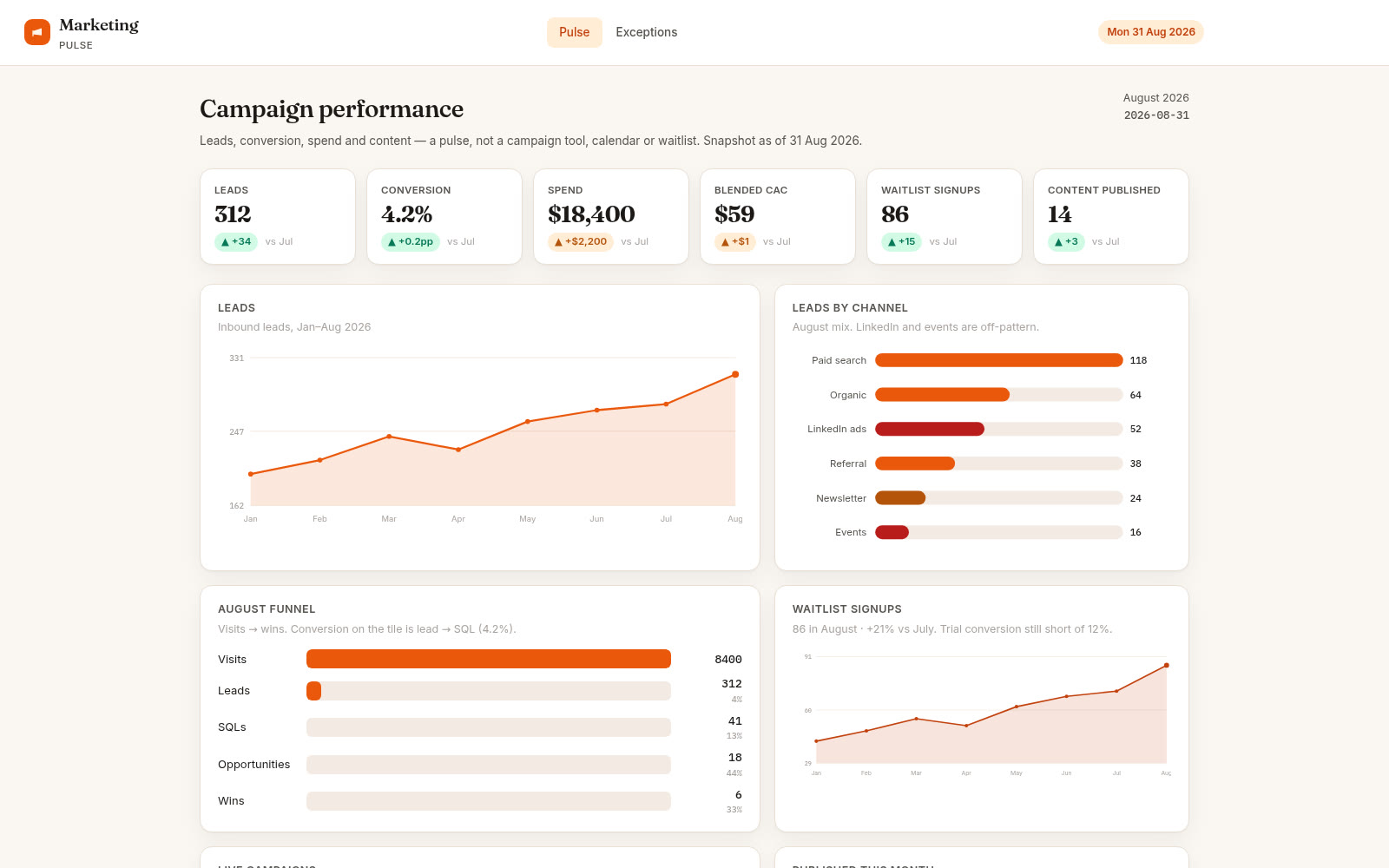Click the Organic channel bar

click(943, 395)
